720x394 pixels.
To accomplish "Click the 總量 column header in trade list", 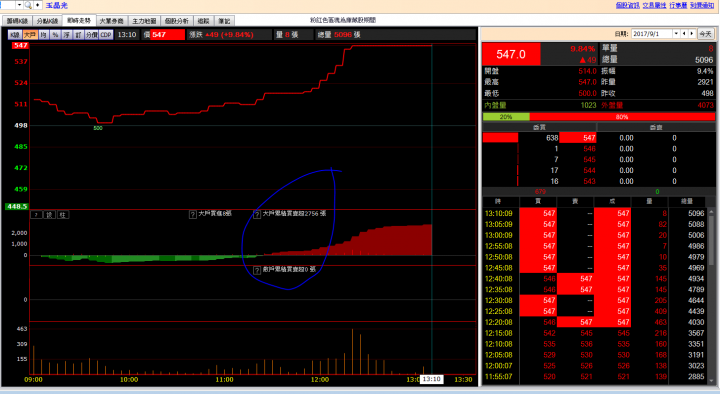I will coord(687,202).
